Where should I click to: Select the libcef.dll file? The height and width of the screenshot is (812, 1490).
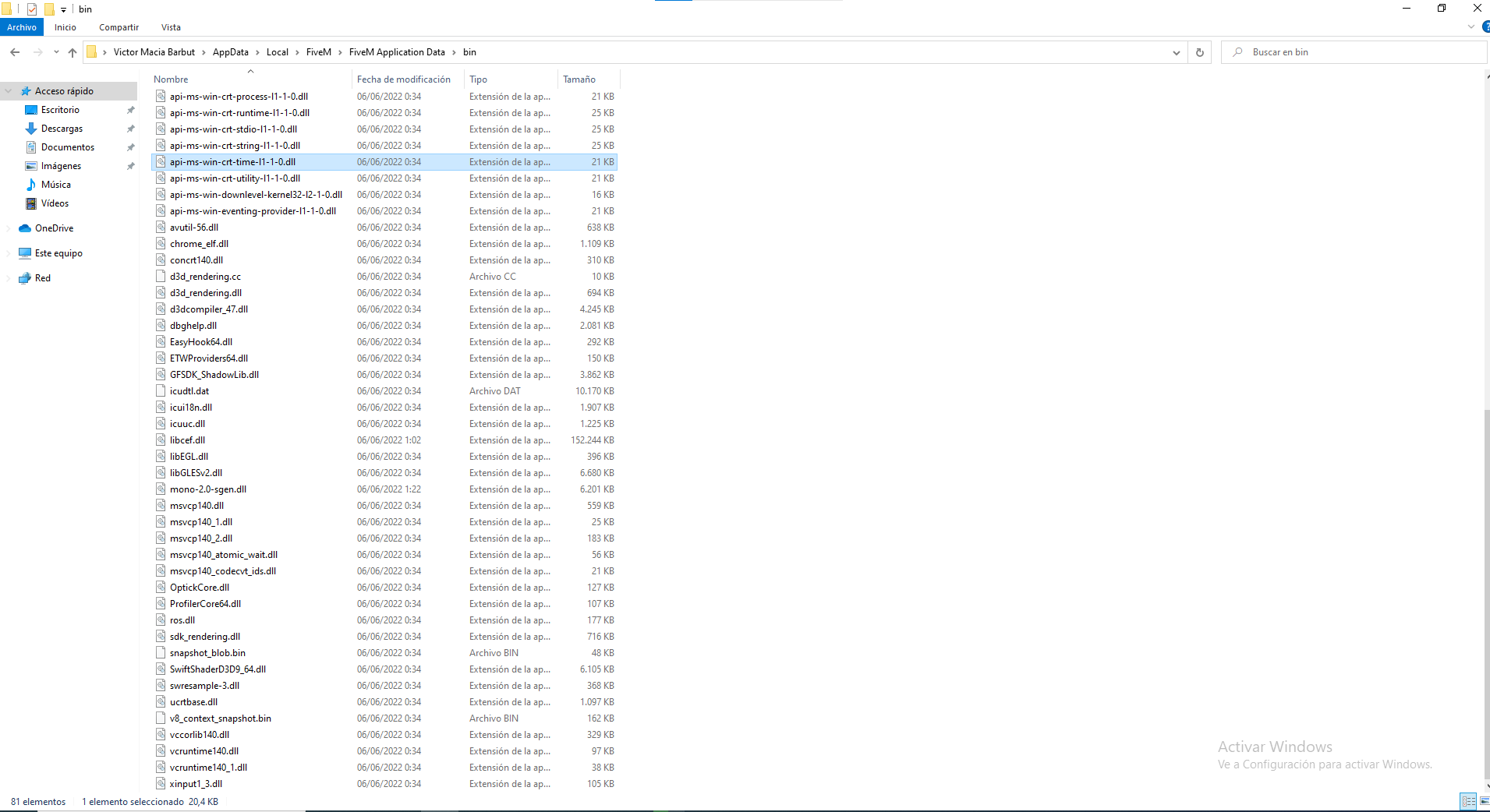[187, 440]
